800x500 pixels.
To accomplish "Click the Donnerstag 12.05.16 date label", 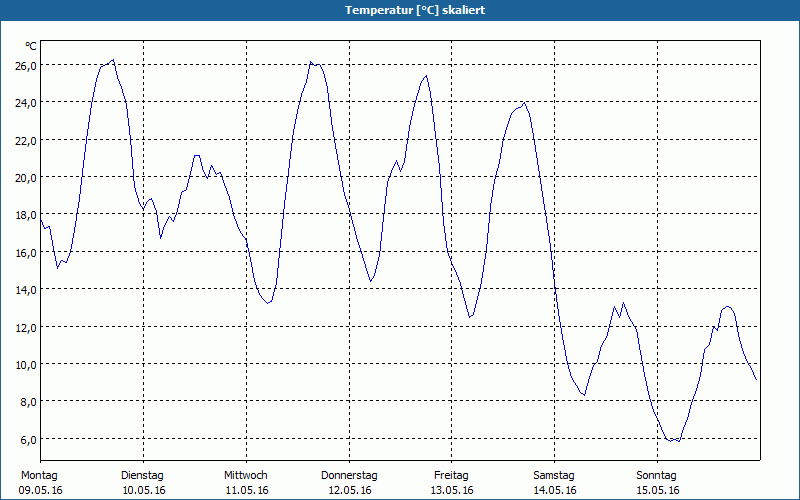I will tap(349, 483).
